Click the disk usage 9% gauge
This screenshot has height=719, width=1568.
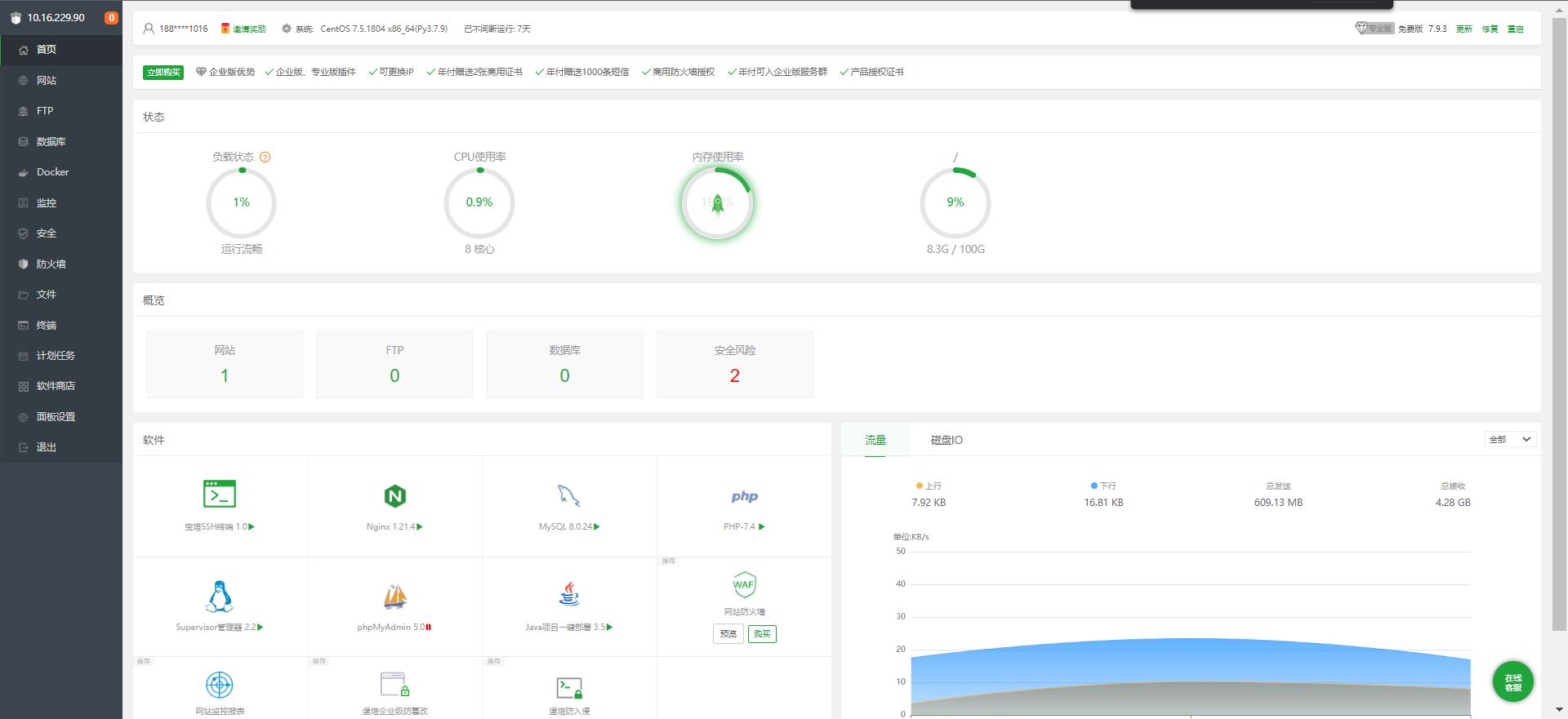point(955,202)
